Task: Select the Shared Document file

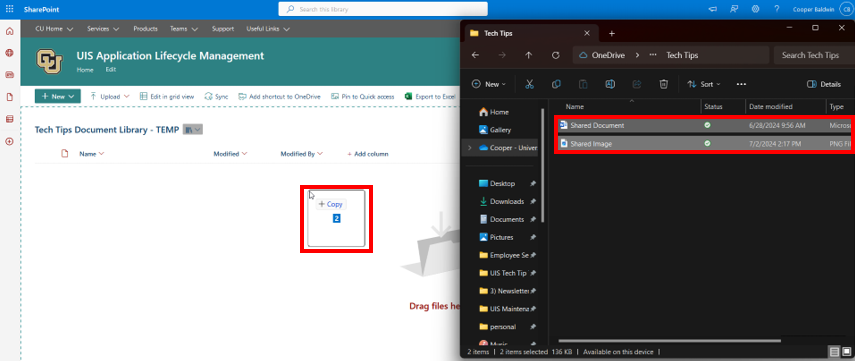Action: tap(703, 125)
